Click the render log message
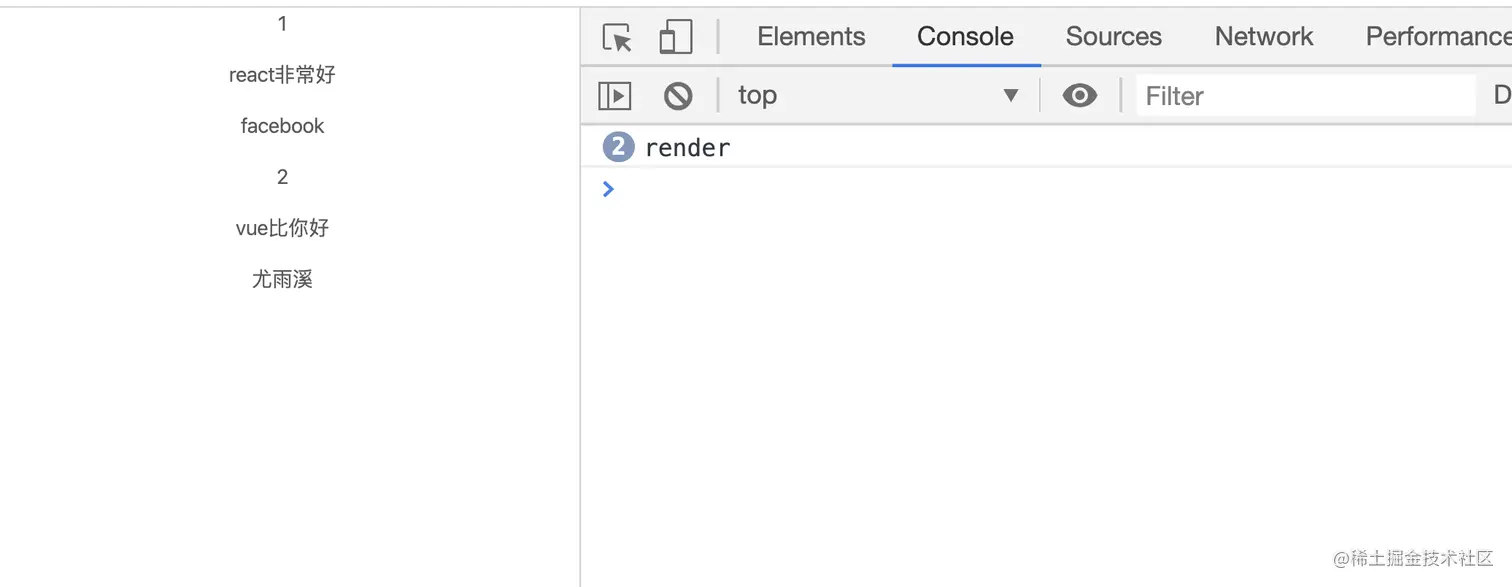Screen dimensions: 1512x587 point(688,148)
